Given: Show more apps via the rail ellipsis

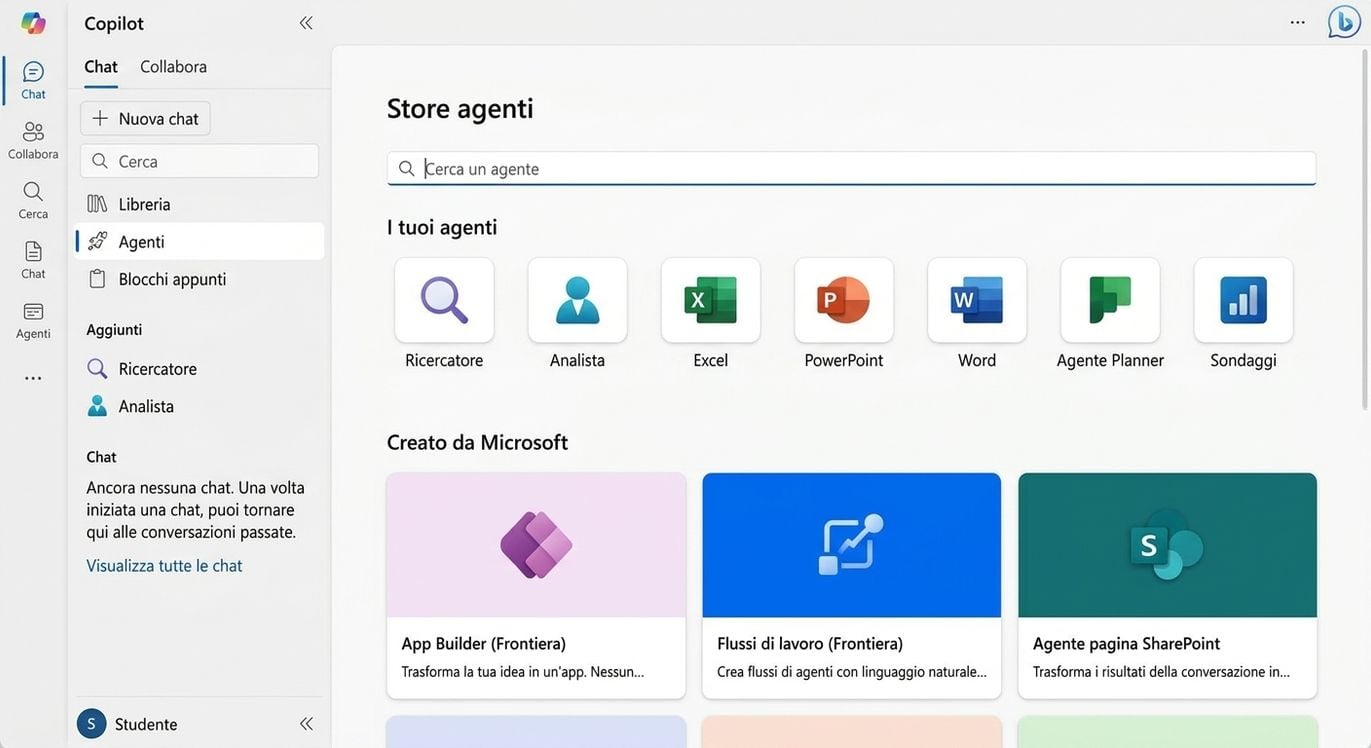Looking at the screenshot, I should (33, 378).
